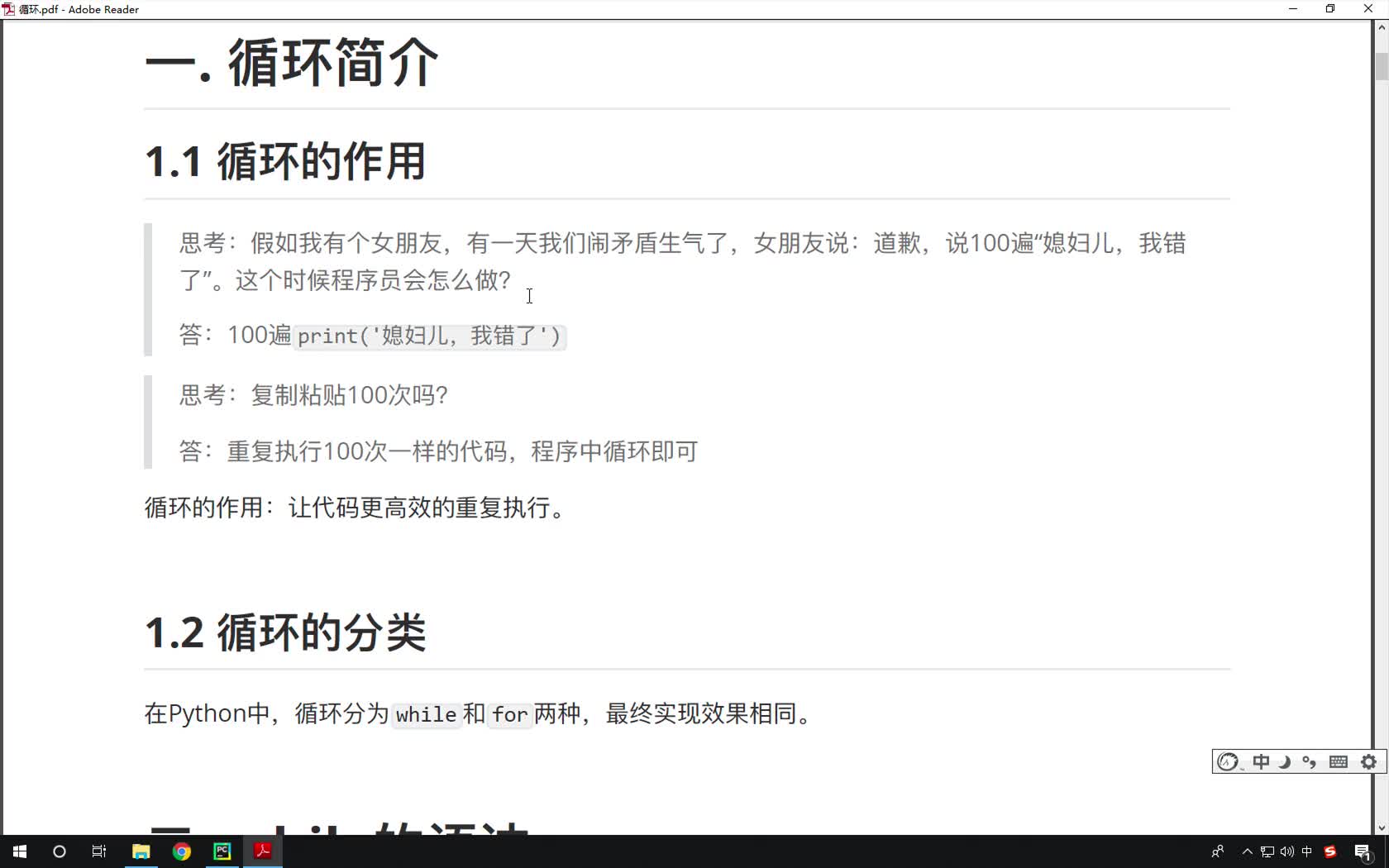Open Task View on the taskbar
Image resolution: width=1389 pixels, height=868 pixels.
[x=99, y=851]
